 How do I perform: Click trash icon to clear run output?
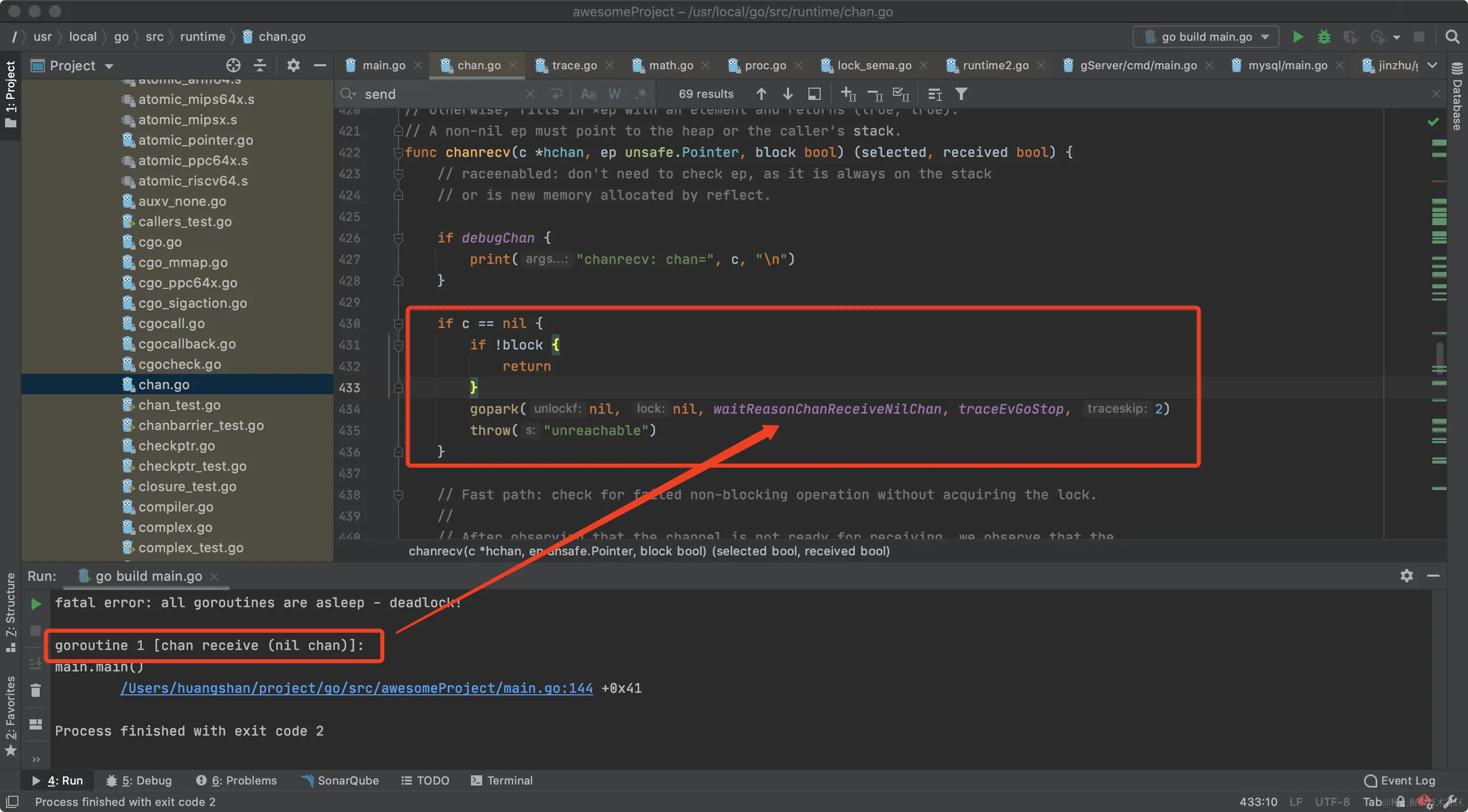(36, 691)
